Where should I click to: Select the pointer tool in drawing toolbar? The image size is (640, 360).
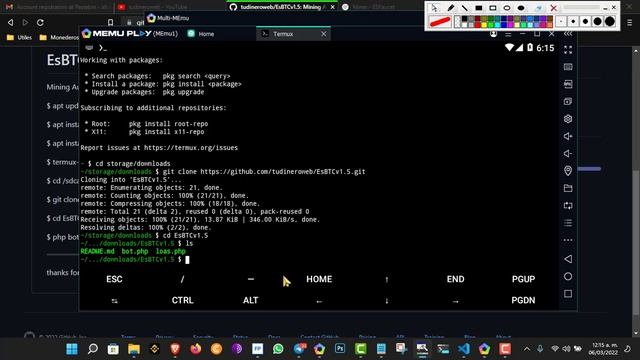pyautogui.click(x=435, y=8)
